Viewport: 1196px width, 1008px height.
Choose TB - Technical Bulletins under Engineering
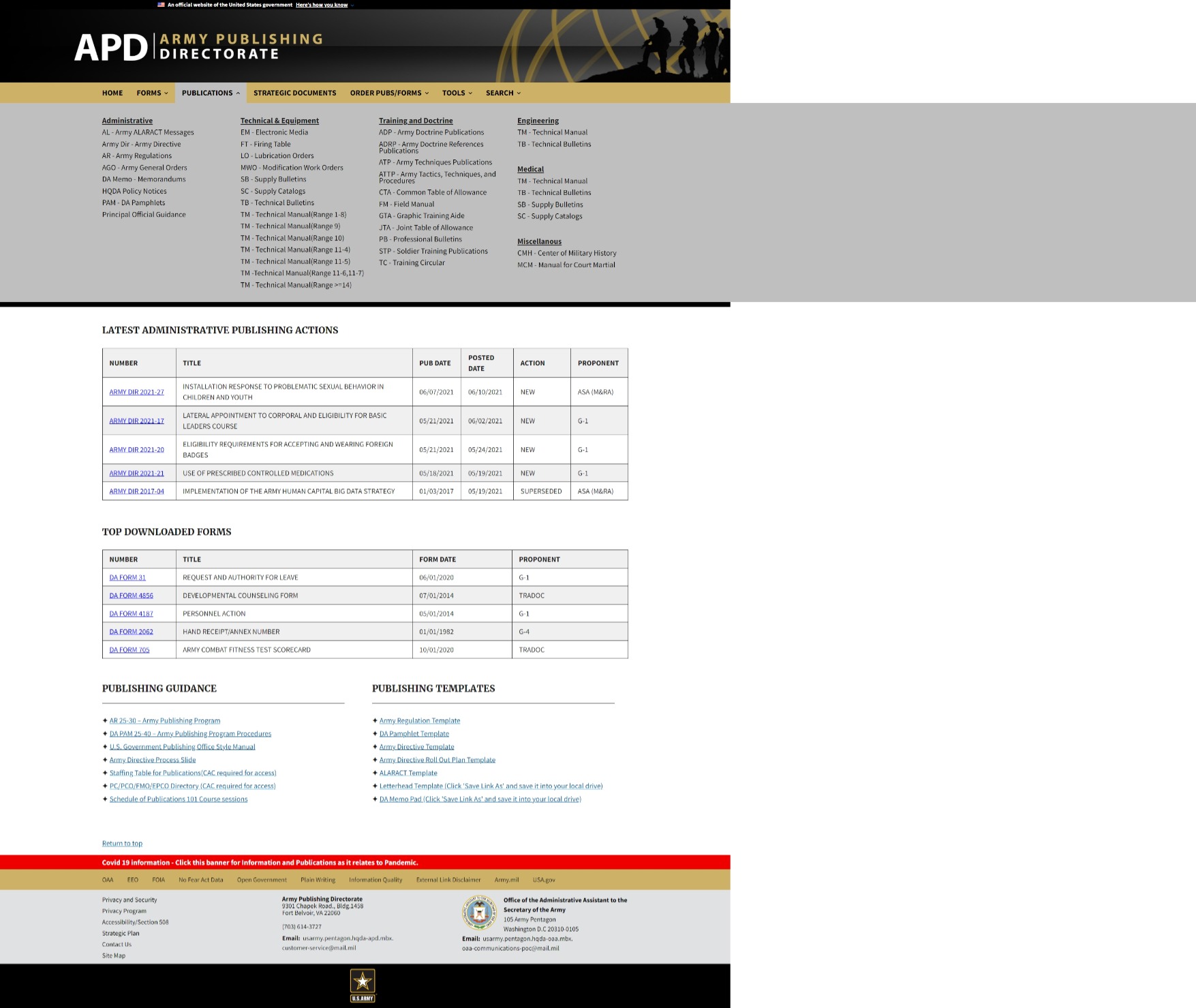tap(554, 144)
